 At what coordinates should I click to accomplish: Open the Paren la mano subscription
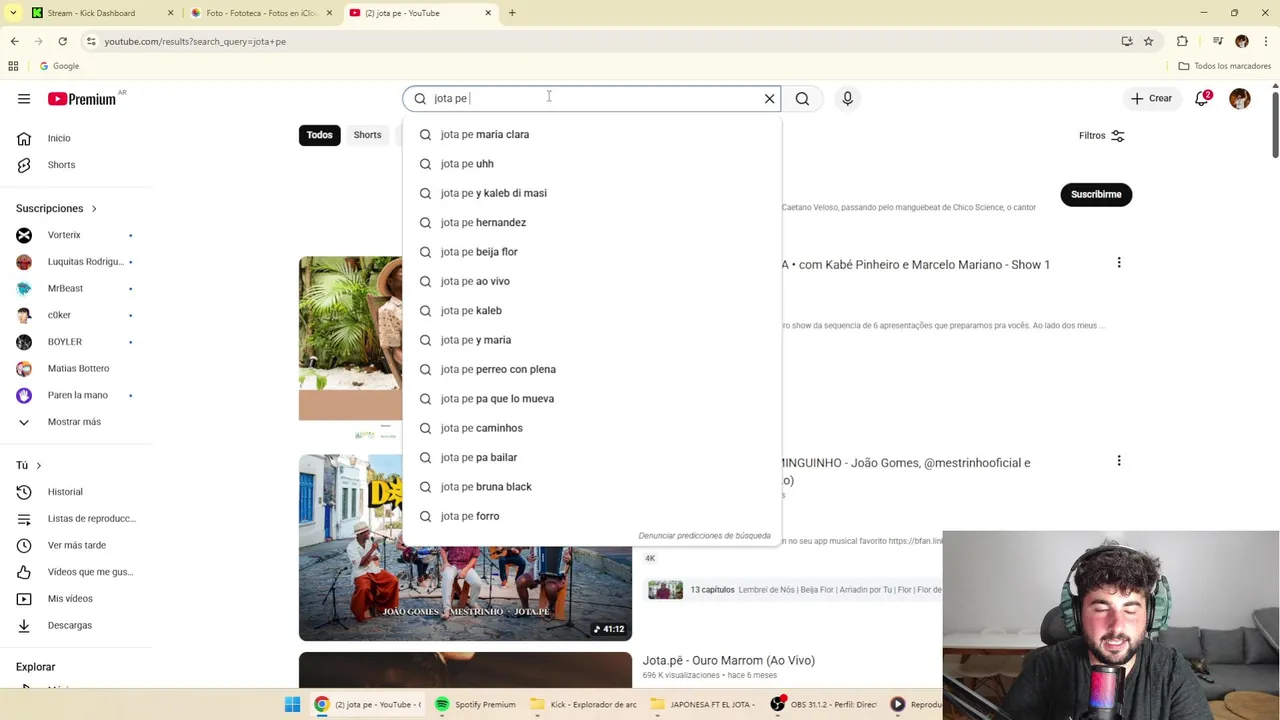pyautogui.click(x=76, y=395)
